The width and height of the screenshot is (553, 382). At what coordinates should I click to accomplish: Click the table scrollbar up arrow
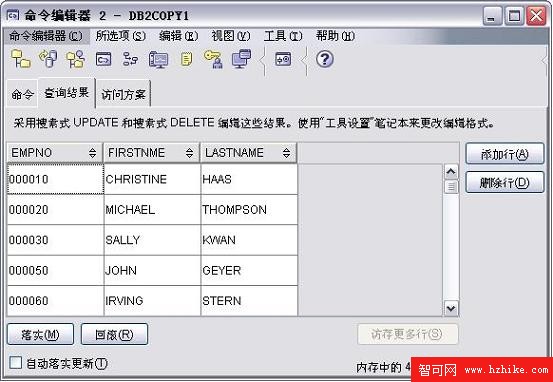pyautogui.click(x=451, y=172)
